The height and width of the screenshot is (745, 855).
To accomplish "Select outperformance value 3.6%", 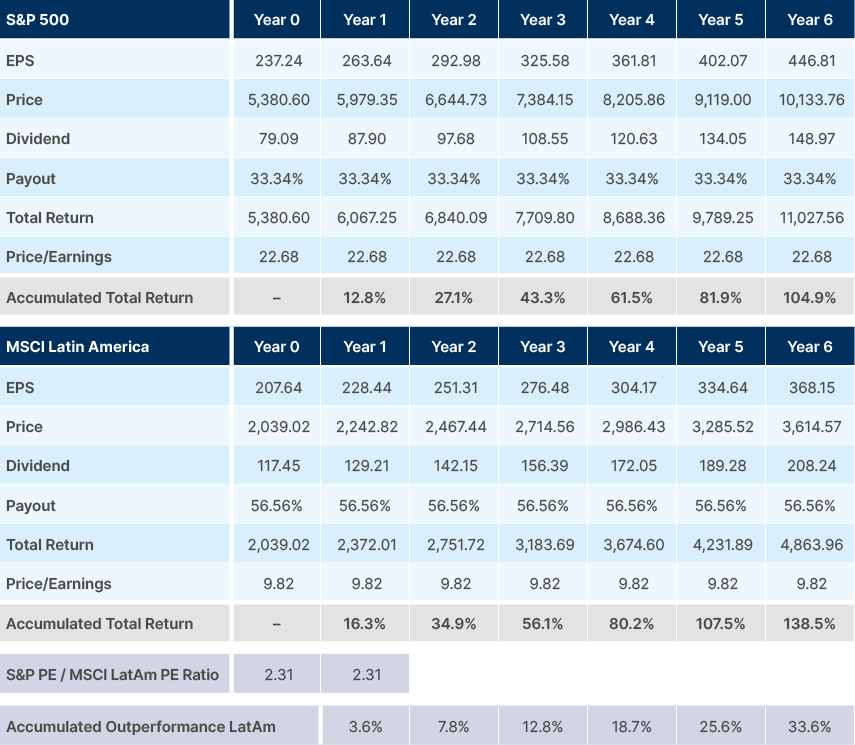I will (x=365, y=726).
